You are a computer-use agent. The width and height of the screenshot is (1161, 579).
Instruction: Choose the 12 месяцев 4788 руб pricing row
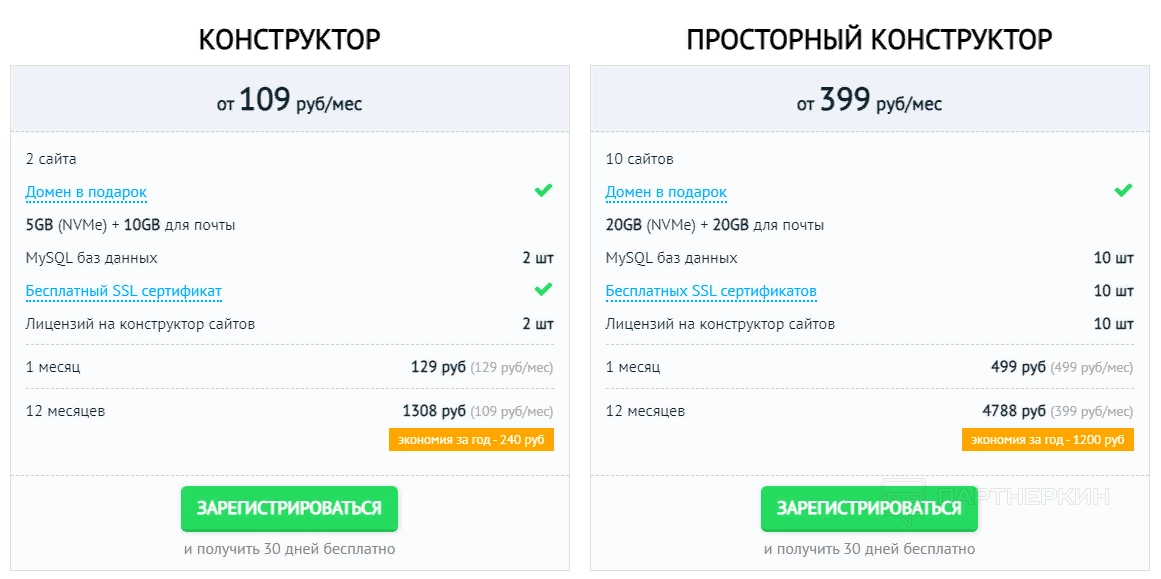(869, 411)
